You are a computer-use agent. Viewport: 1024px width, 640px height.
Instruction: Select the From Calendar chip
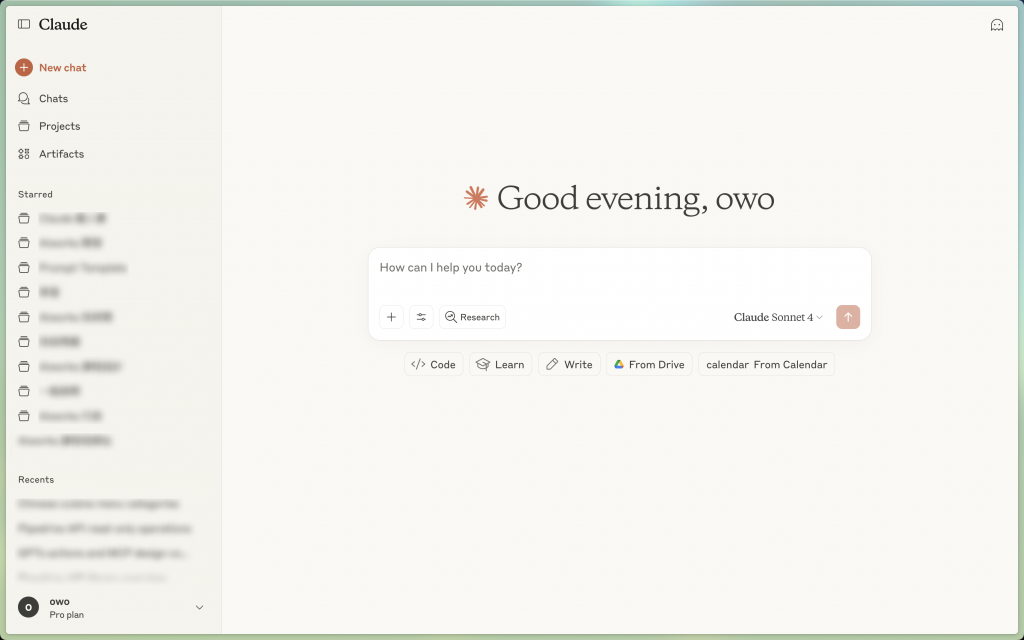[766, 364]
